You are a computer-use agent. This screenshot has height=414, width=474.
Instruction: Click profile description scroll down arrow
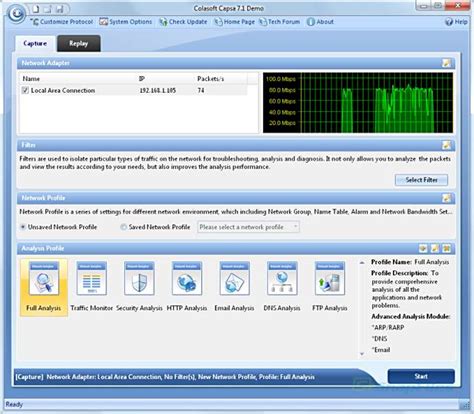coord(362,354)
